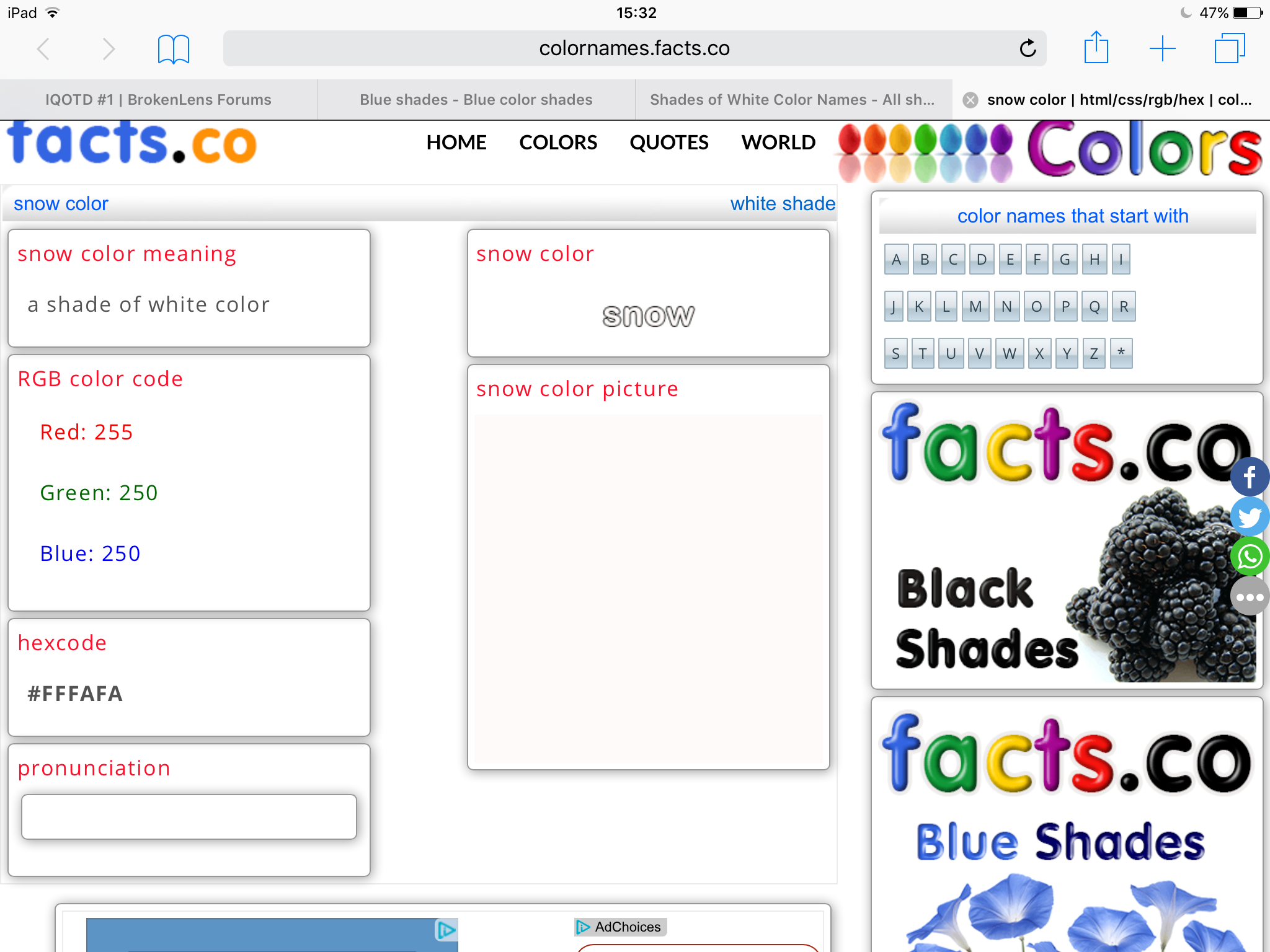Screen dimensions: 1270x952
Task: Select letter S color names button
Action: coord(895,353)
